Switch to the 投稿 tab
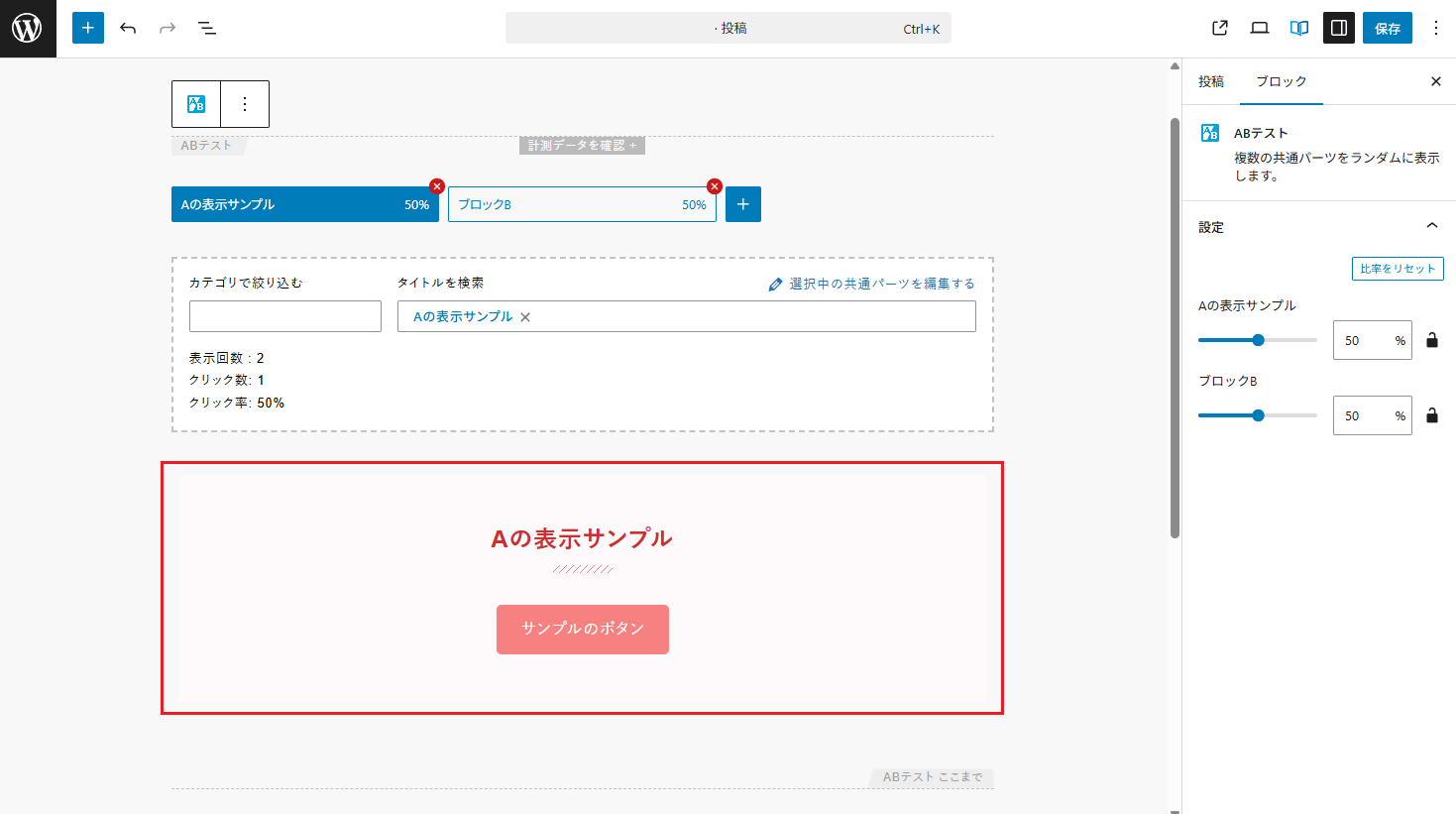Image resolution: width=1456 pixels, height=814 pixels. click(1210, 81)
